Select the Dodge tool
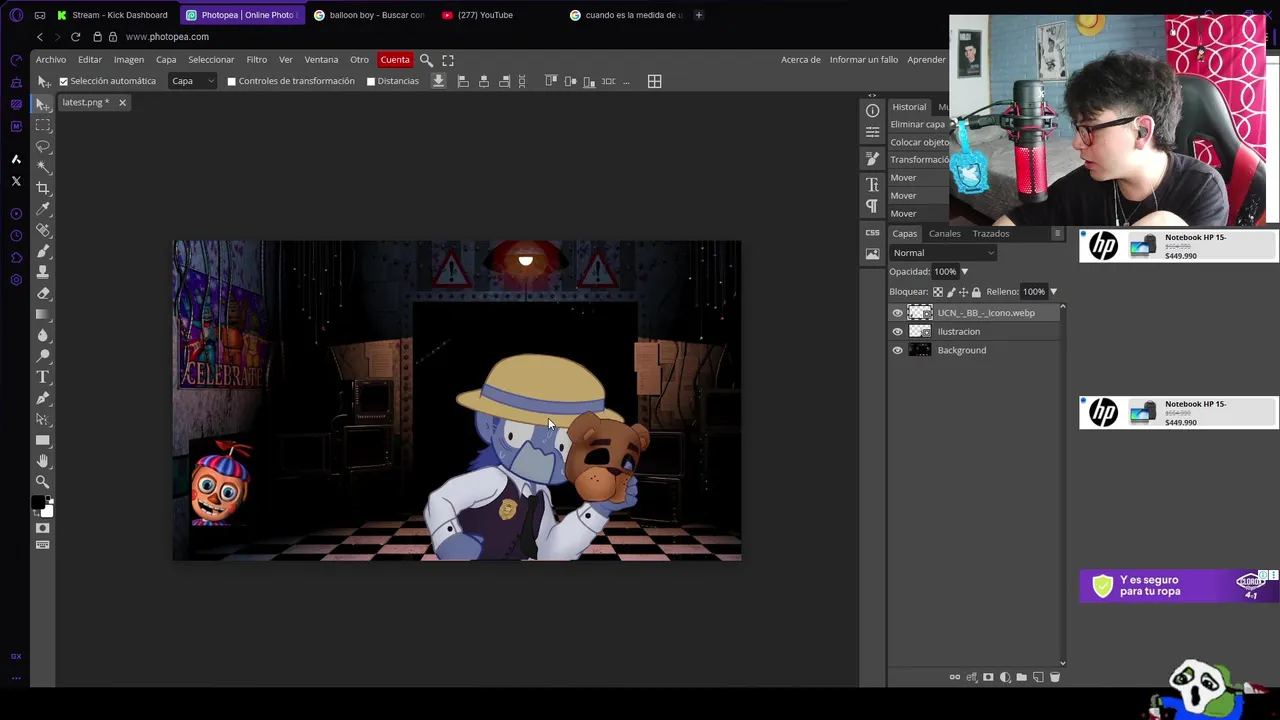Screen dimensions: 1280x720 tap(43, 356)
